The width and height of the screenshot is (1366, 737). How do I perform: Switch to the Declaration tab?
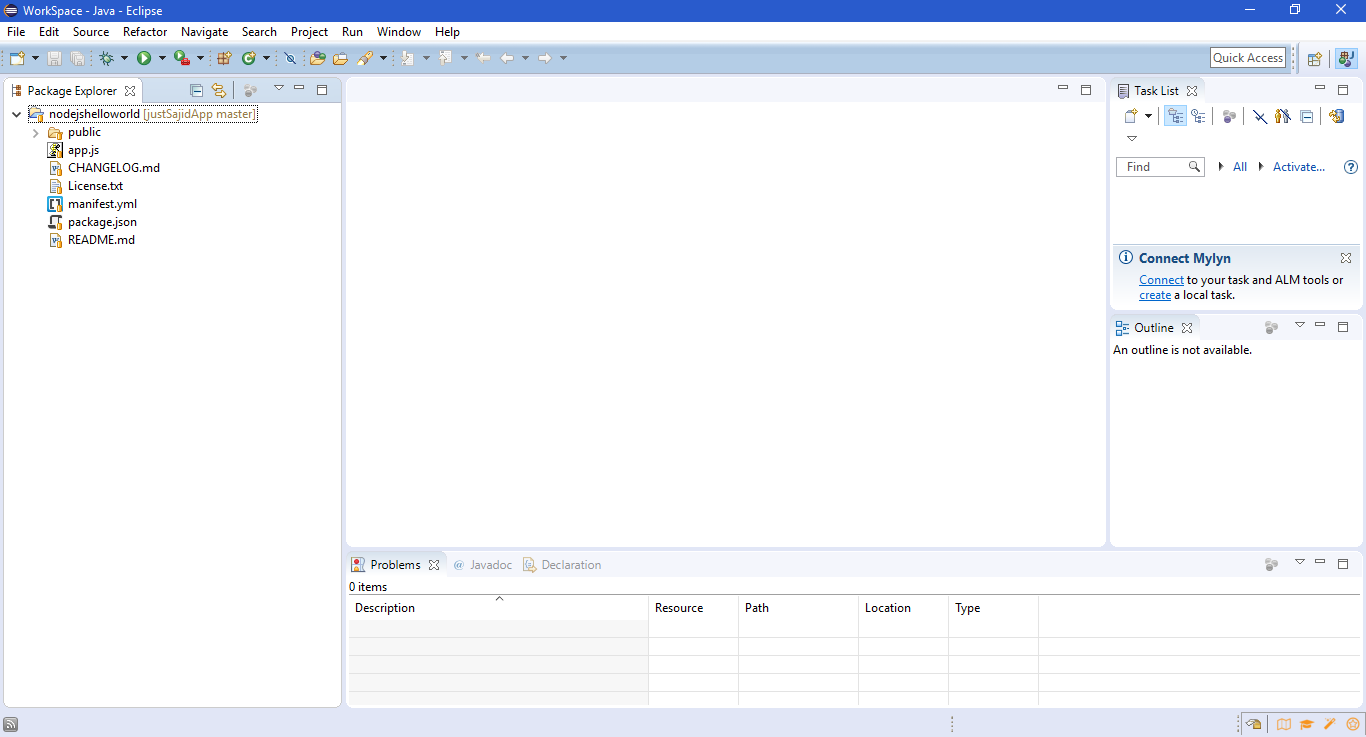point(562,565)
